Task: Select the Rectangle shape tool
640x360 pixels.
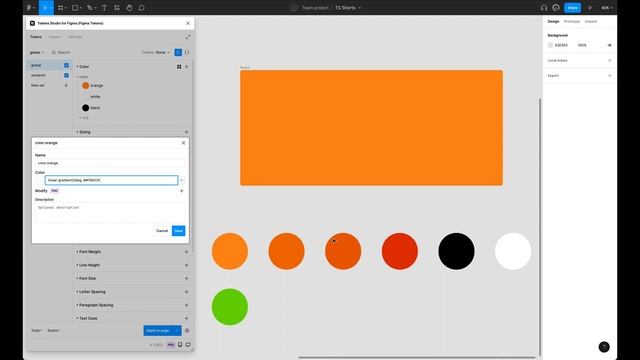Action: point(75,7)
